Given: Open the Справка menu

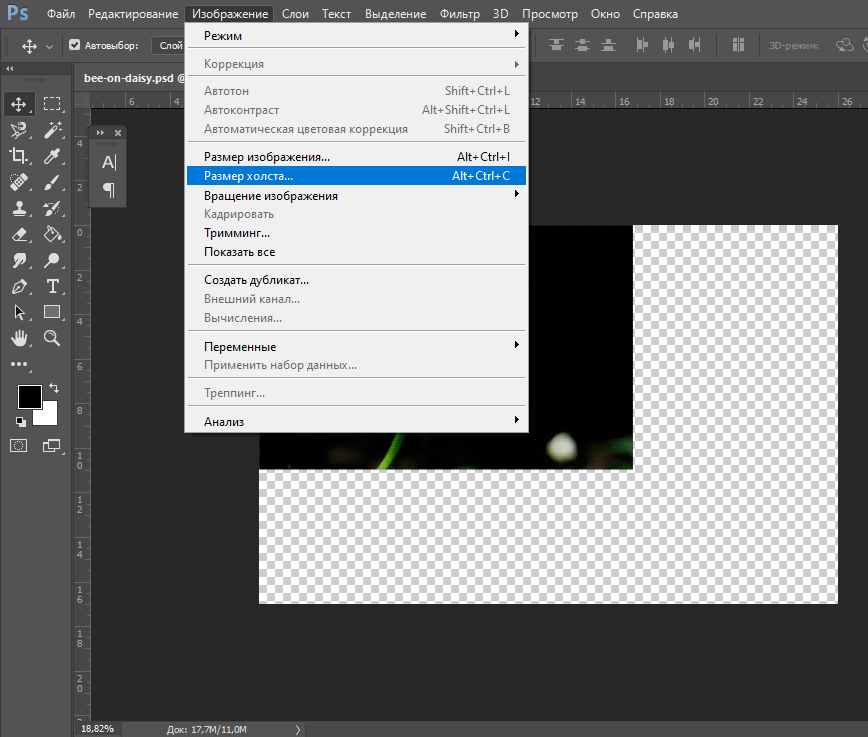Looking at the screenshot, I should point(655,14).
